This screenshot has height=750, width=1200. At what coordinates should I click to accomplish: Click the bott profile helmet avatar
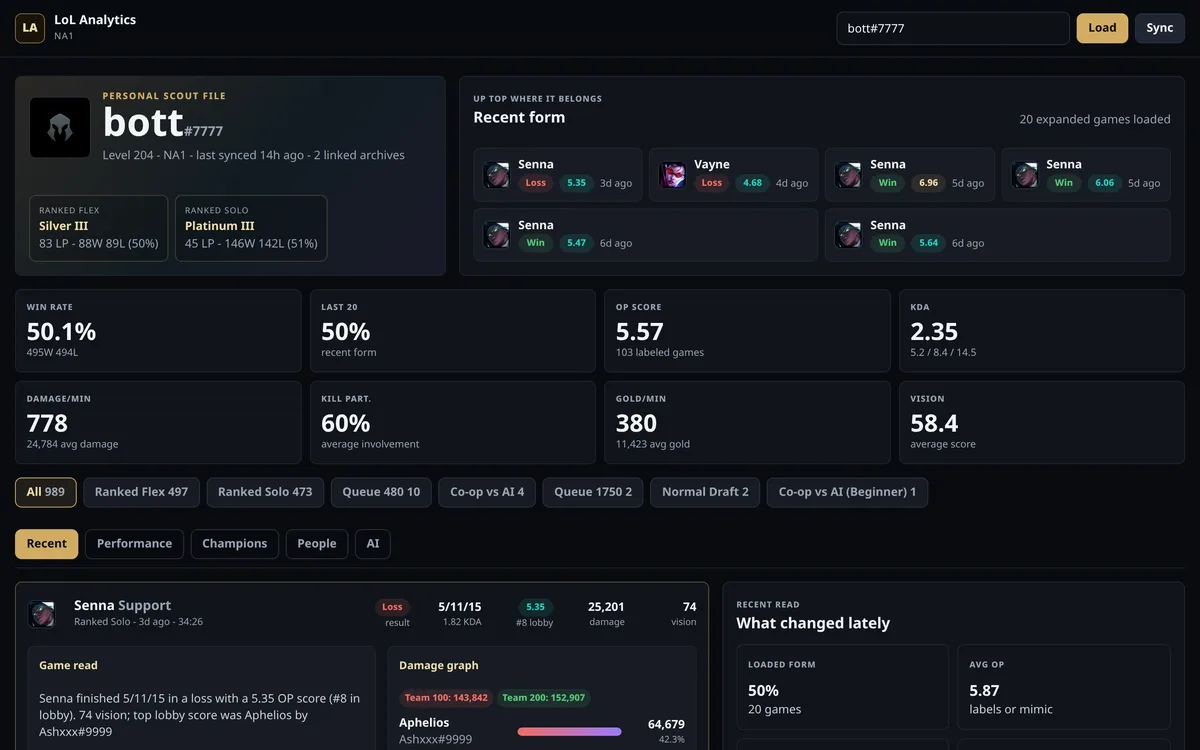pos(60,127)
